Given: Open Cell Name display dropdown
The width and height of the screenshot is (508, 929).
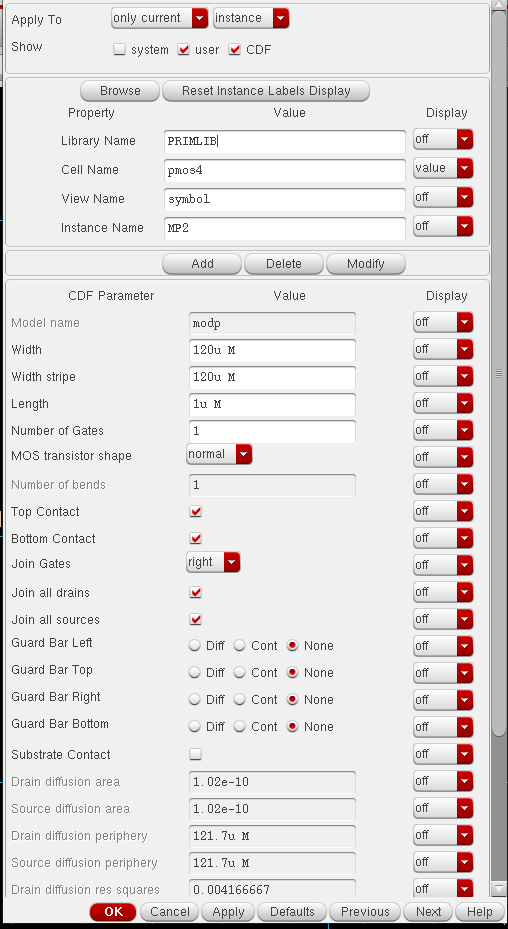Looking at the screenshot, I should 443,168.
